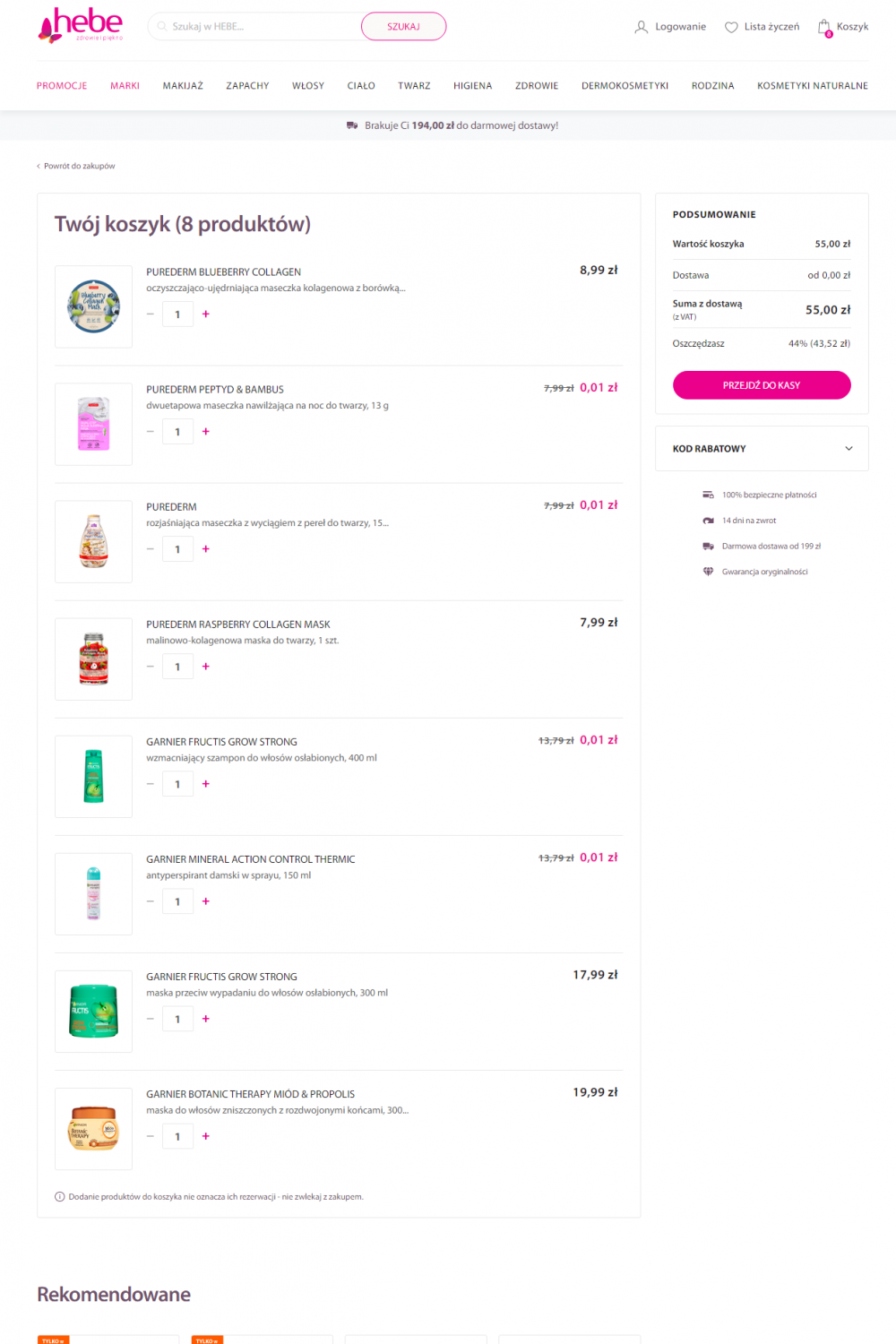Click minus for Purederm Raspberry Collagen Mask
The width and height of the screenshot is (896, 1344).
tap(151, 667)
